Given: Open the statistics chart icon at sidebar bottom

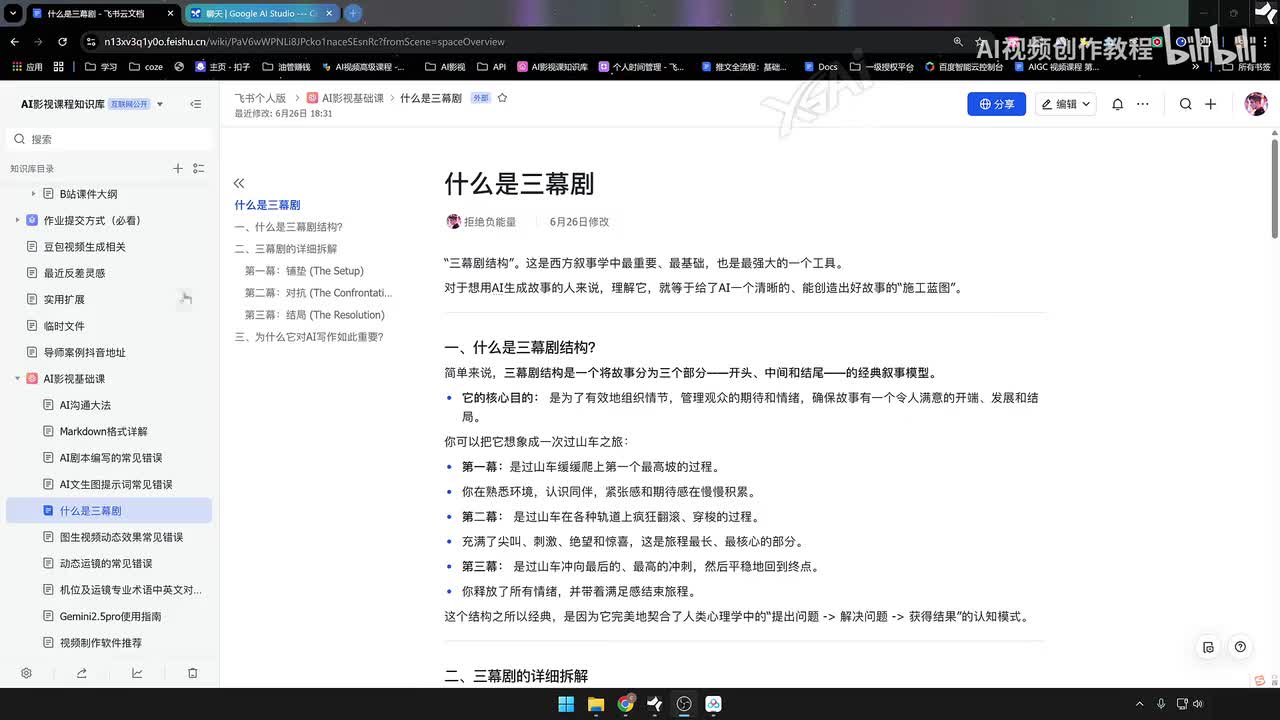Looking at the screenshot, I should coord(137,674).
